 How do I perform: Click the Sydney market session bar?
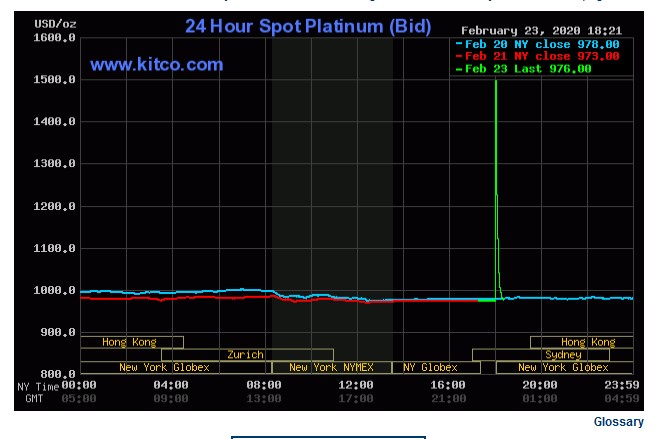click(x=563, y=355)
